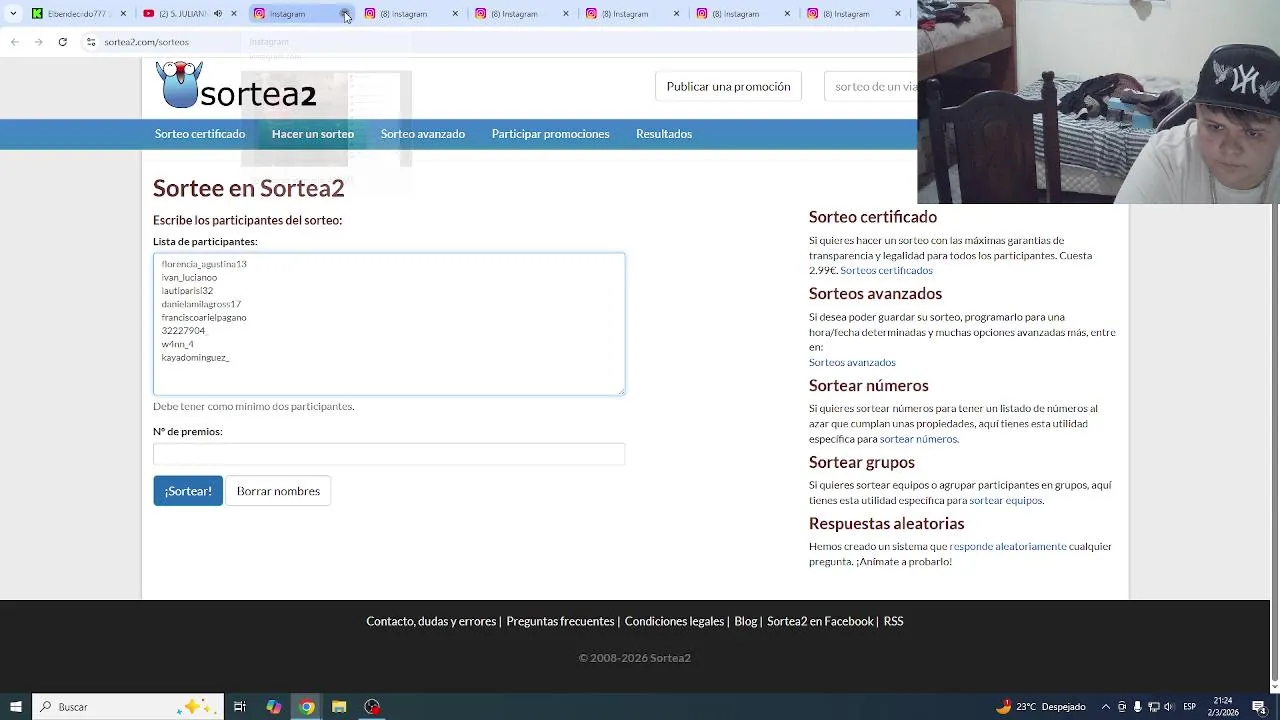Image resolution: width=1280 pixels, height=720 pixels.
Task: Open Condiciones legales footer link
Action: point(674,622)
